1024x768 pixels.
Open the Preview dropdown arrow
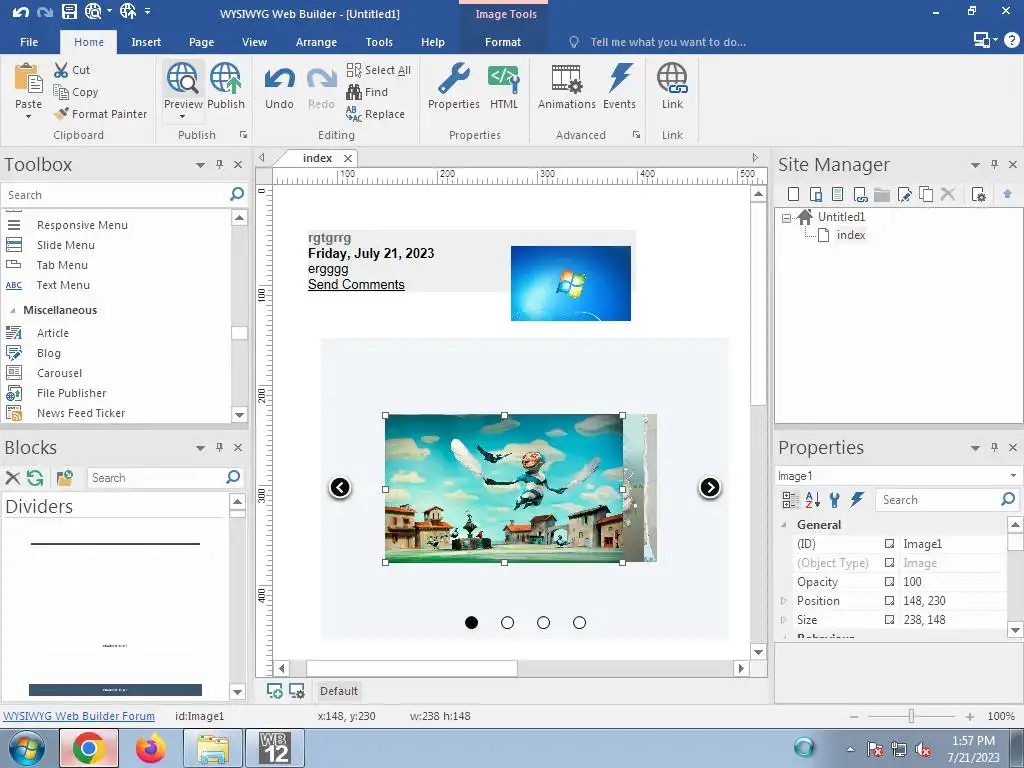point(182,117)
